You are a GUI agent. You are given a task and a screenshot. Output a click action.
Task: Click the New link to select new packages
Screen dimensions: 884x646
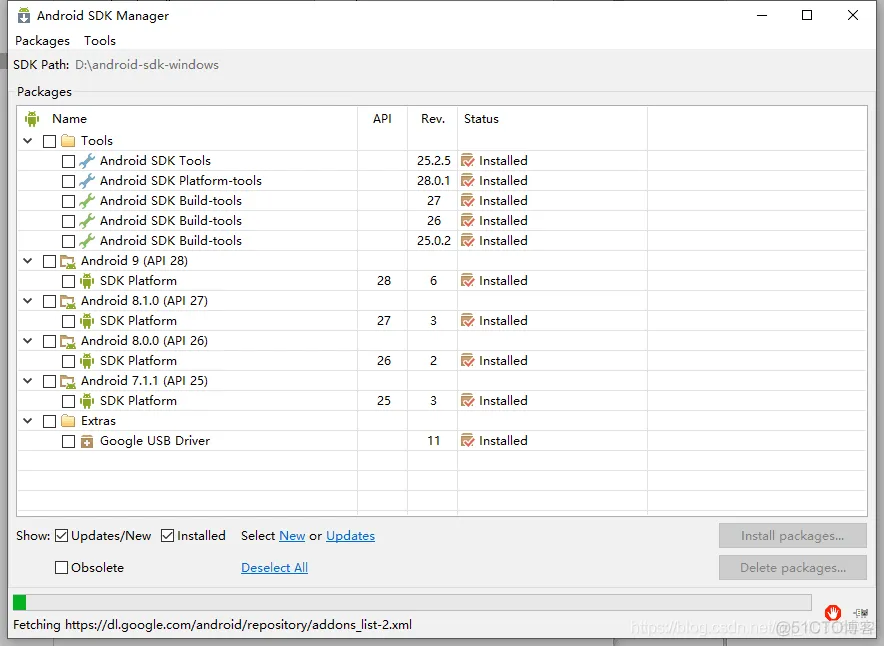pos(292,536)
